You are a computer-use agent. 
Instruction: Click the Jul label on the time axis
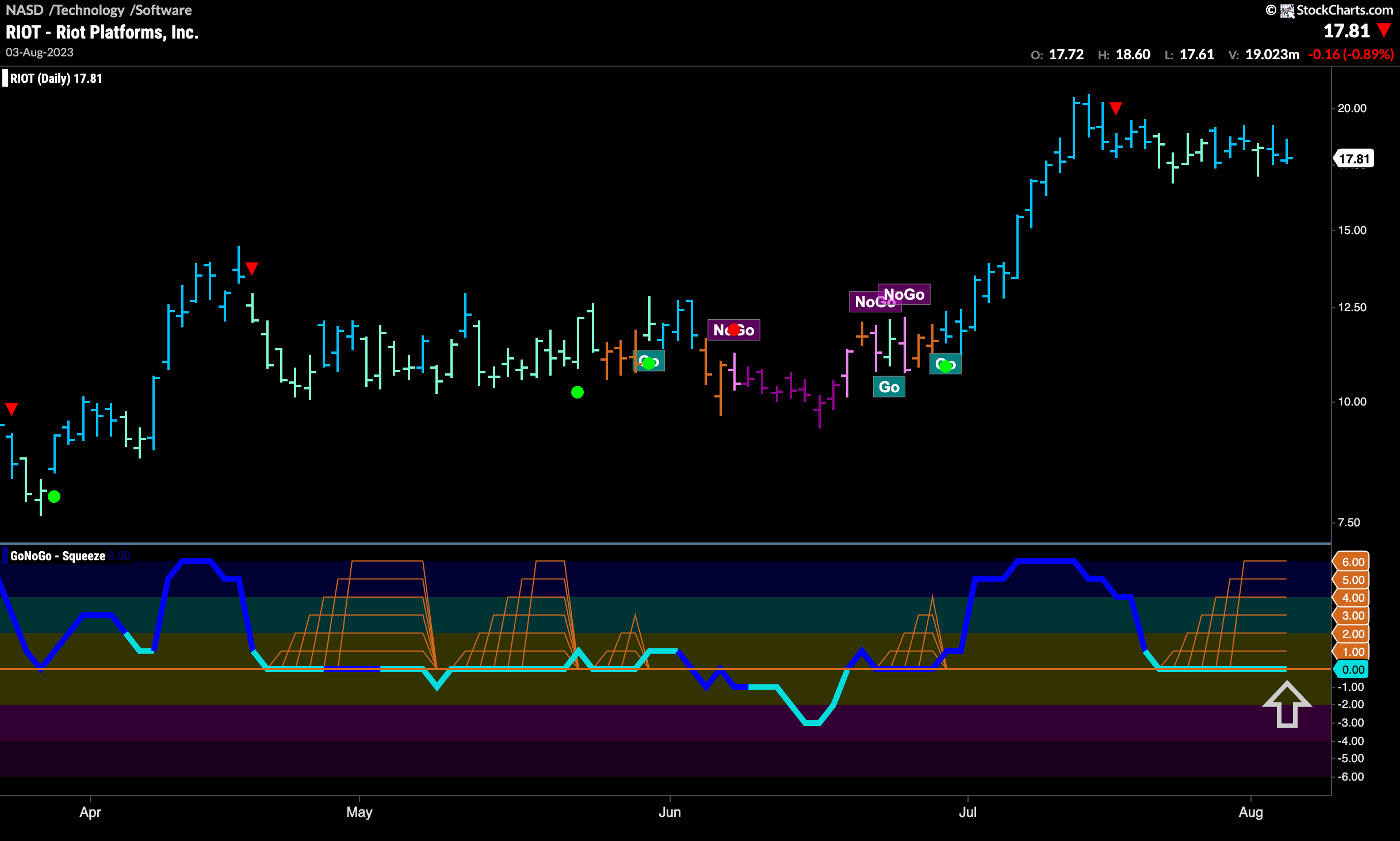coord(968,812)
